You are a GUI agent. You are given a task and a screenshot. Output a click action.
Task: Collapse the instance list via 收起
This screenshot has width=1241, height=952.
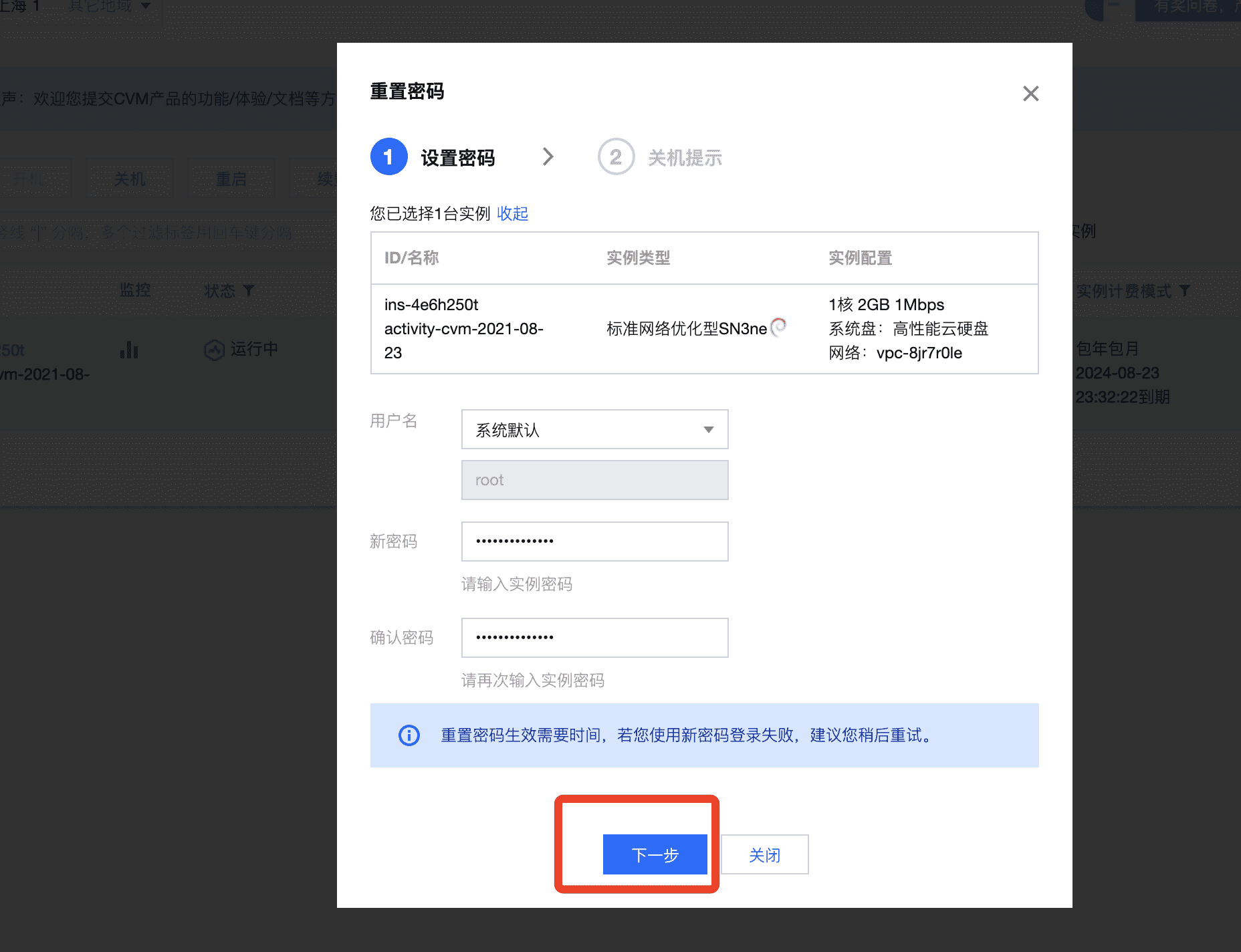512,213
